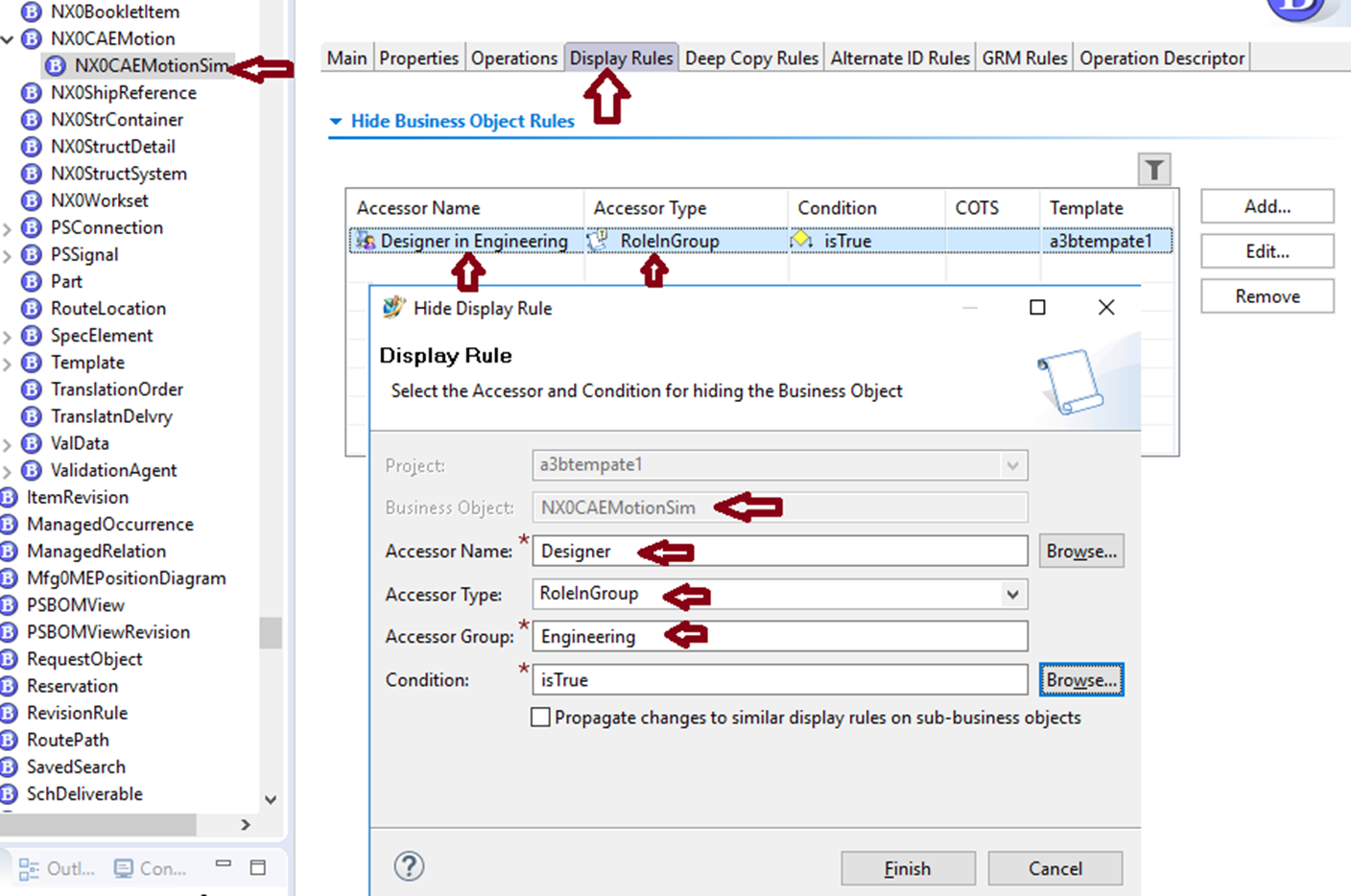Click the isTrue condition icon in the table row
This screenshot has height=896, width=1351.
point(801,240)
